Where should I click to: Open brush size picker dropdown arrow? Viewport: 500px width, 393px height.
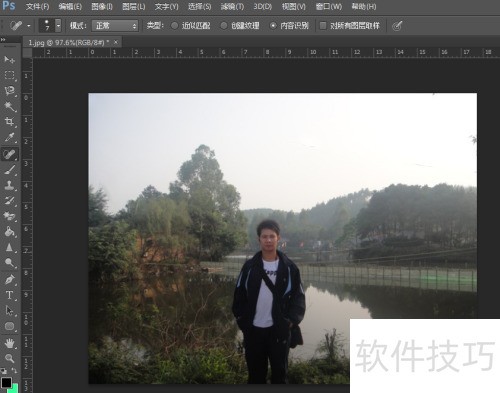point(58,26)
